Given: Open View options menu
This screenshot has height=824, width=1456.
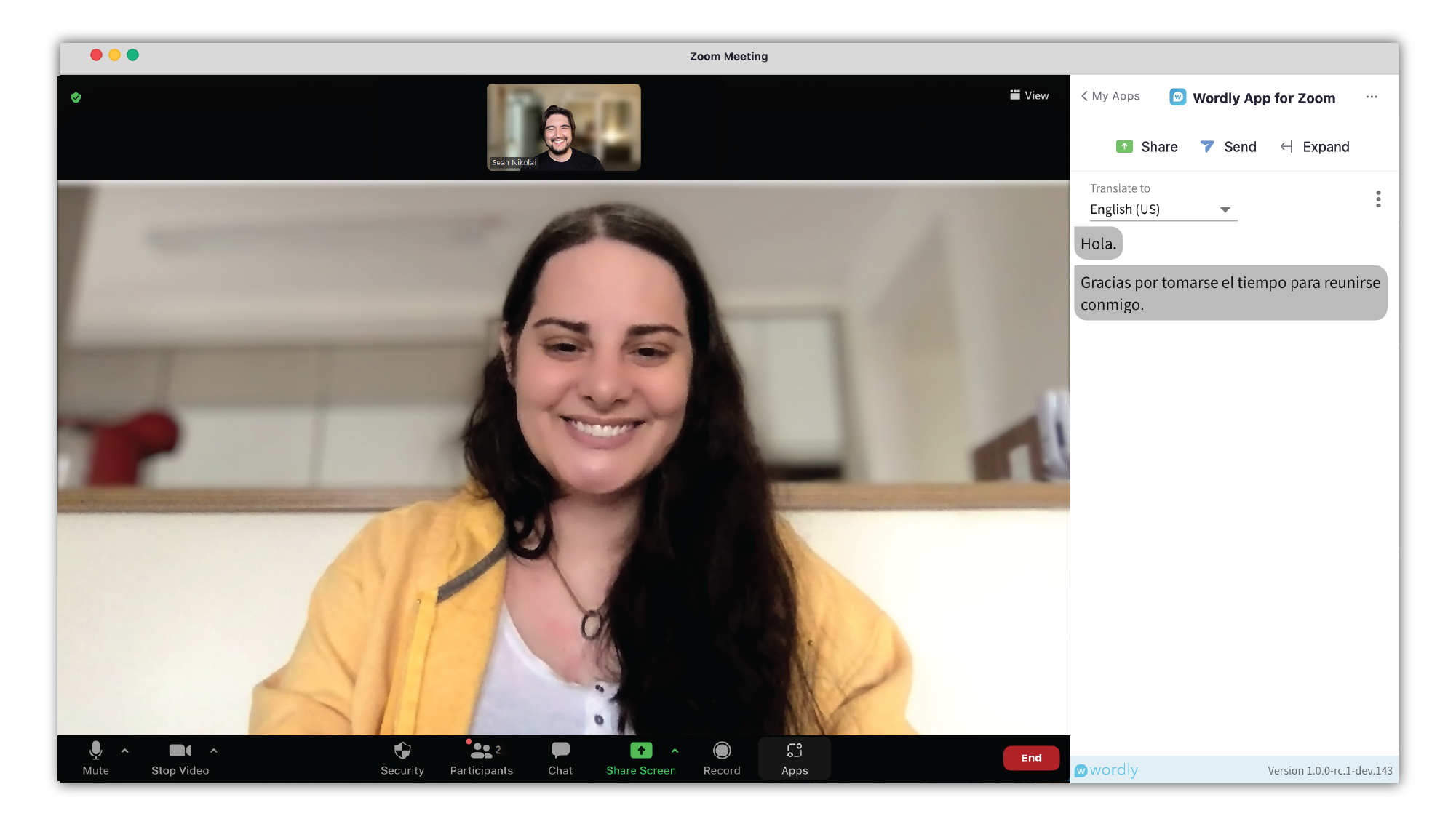Looking at the screenshot, I should pos(1029,95).
